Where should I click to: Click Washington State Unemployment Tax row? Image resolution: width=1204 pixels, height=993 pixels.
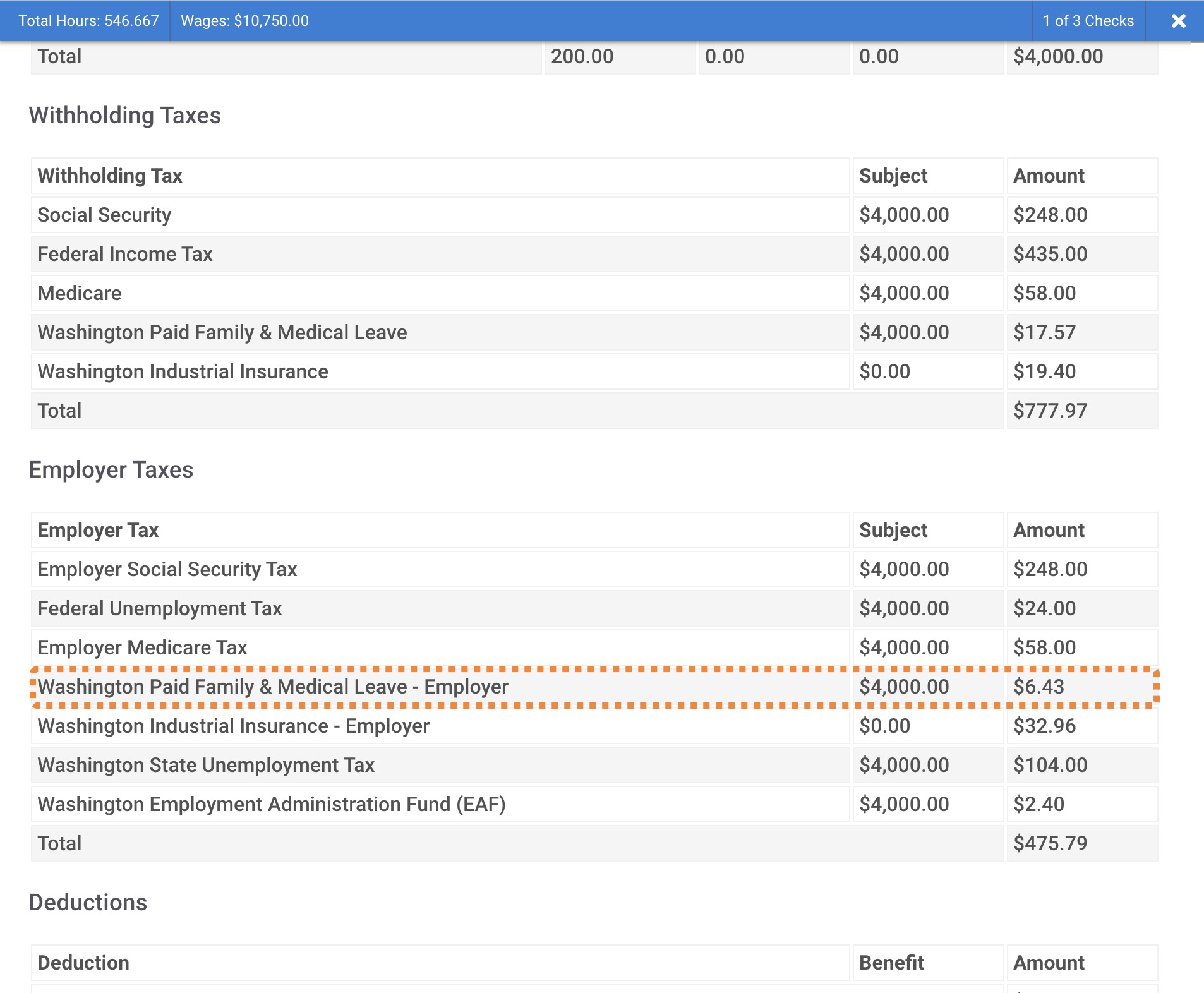[x=206, y=765]
